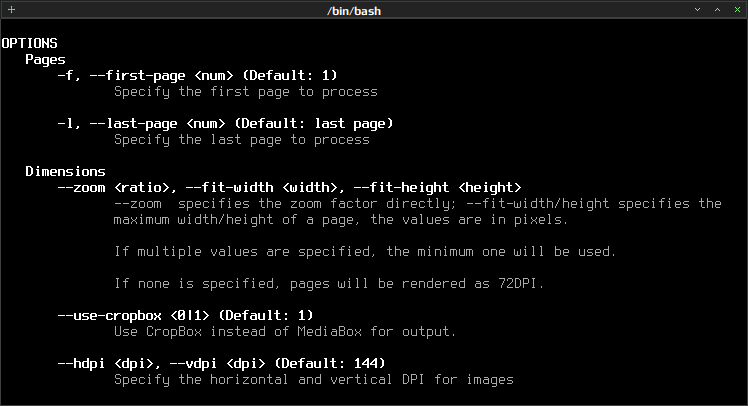Click 'If multiple values are specified' line
Viewport: 748px width, 406px height.
(365, 251)
